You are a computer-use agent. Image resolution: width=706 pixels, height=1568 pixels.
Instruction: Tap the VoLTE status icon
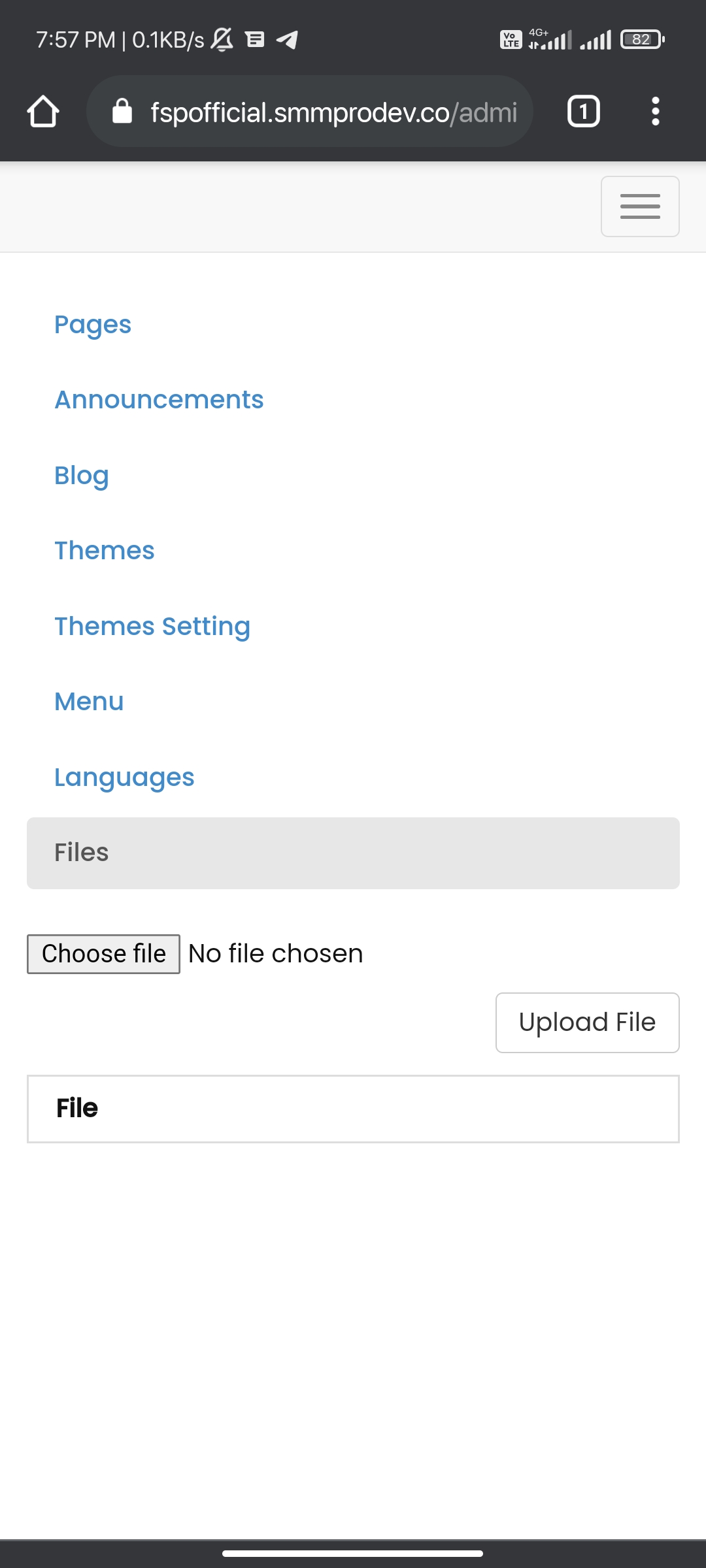511,40
